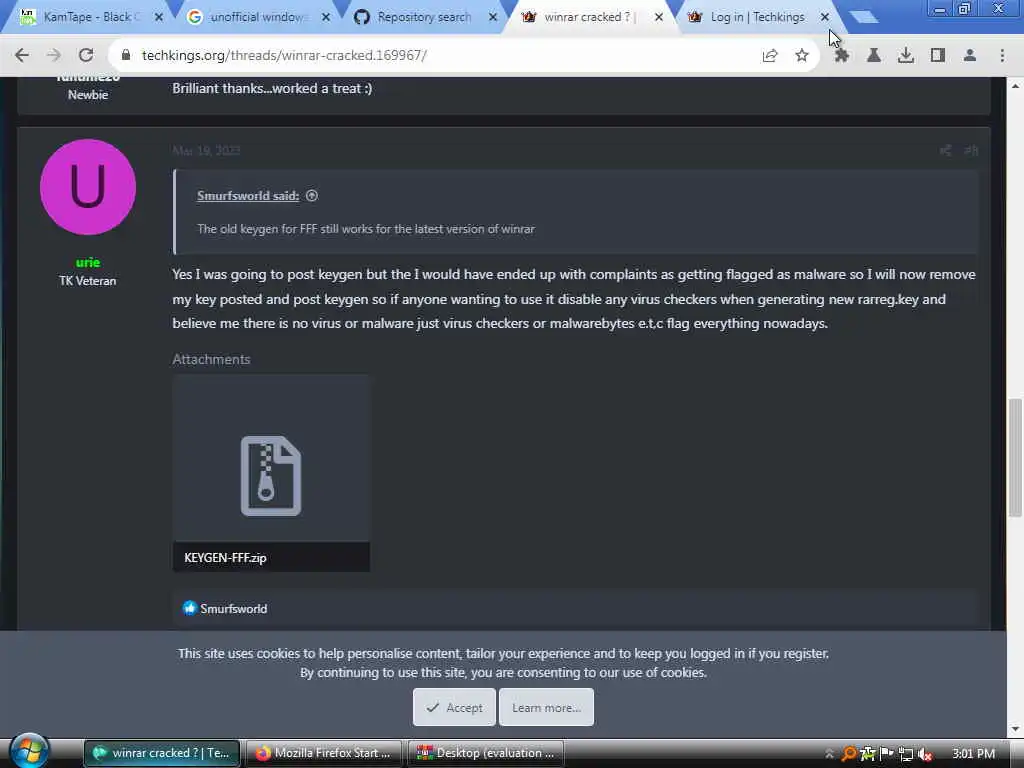This screenshot has height=768, width=1024.
Task: Open a new browser tab
Action: pyautogui.click(x=863, y=17)
